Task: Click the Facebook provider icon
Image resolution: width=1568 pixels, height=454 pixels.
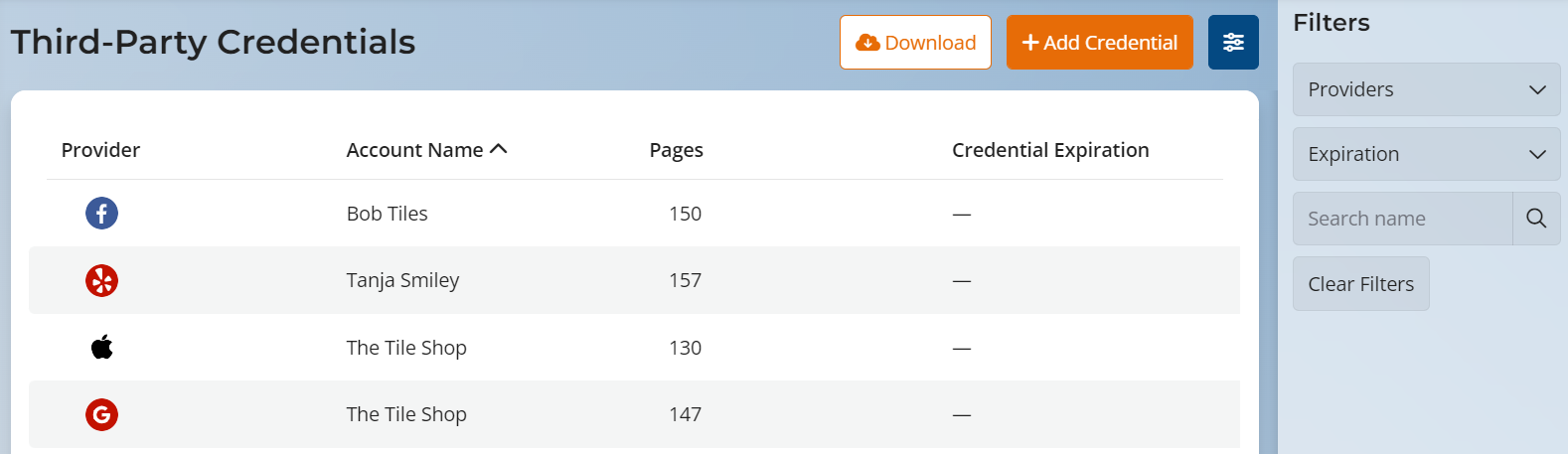Action: [x=101, y=214]
